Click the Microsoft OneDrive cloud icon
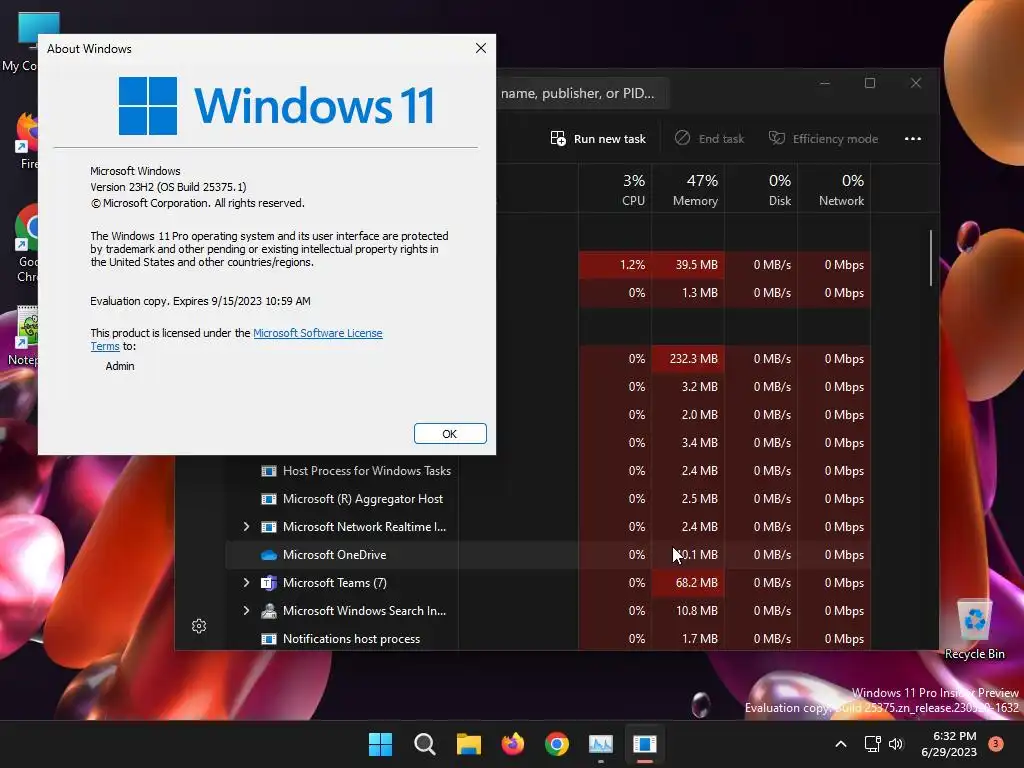The image size is (1024, 768). tap(268, 555)
